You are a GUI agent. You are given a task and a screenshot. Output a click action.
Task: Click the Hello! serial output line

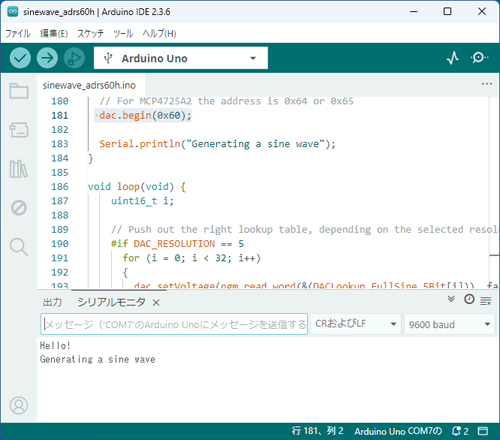point(55,346)
